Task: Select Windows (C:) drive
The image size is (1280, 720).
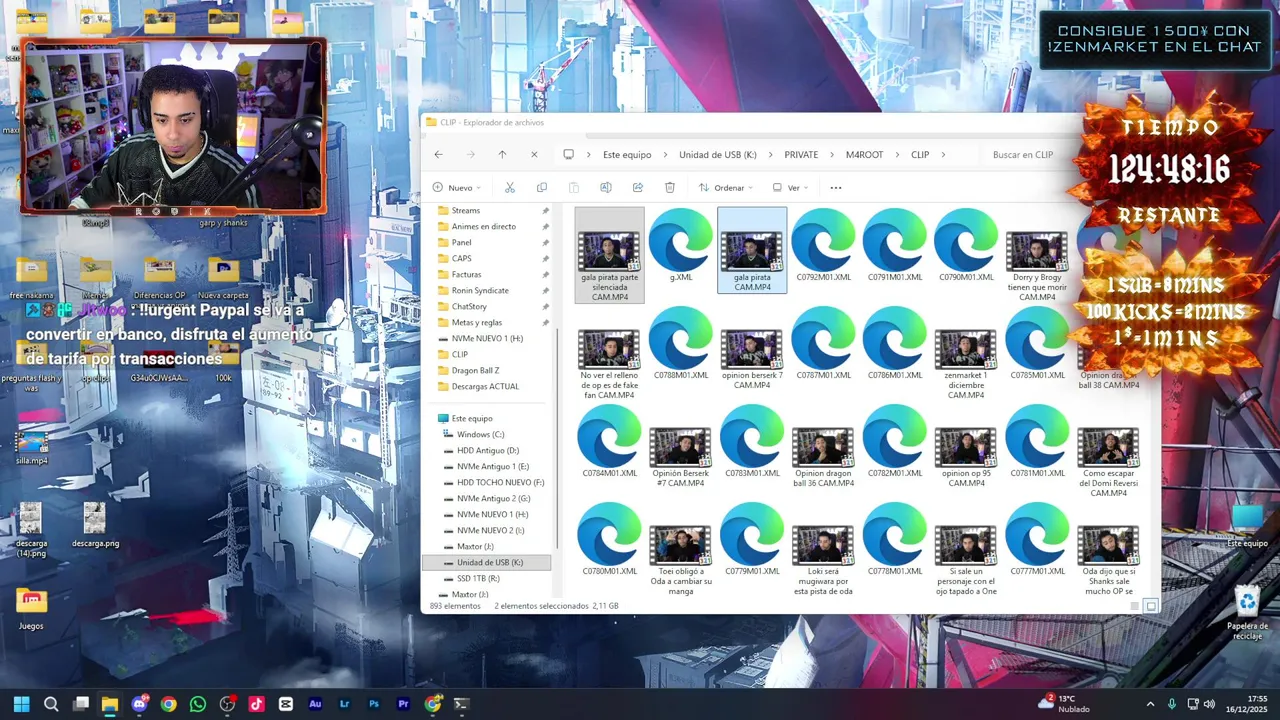Action: (x=480, y=435)
